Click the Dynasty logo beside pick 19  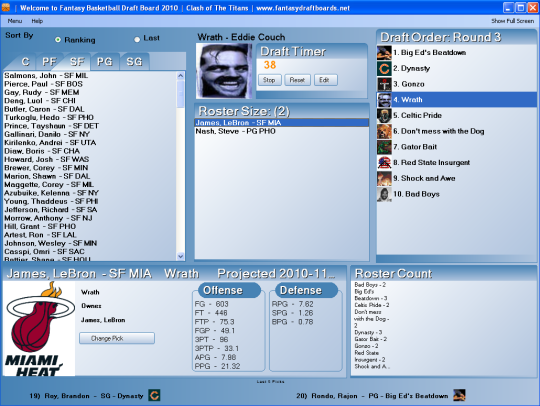tap(154, 395)
